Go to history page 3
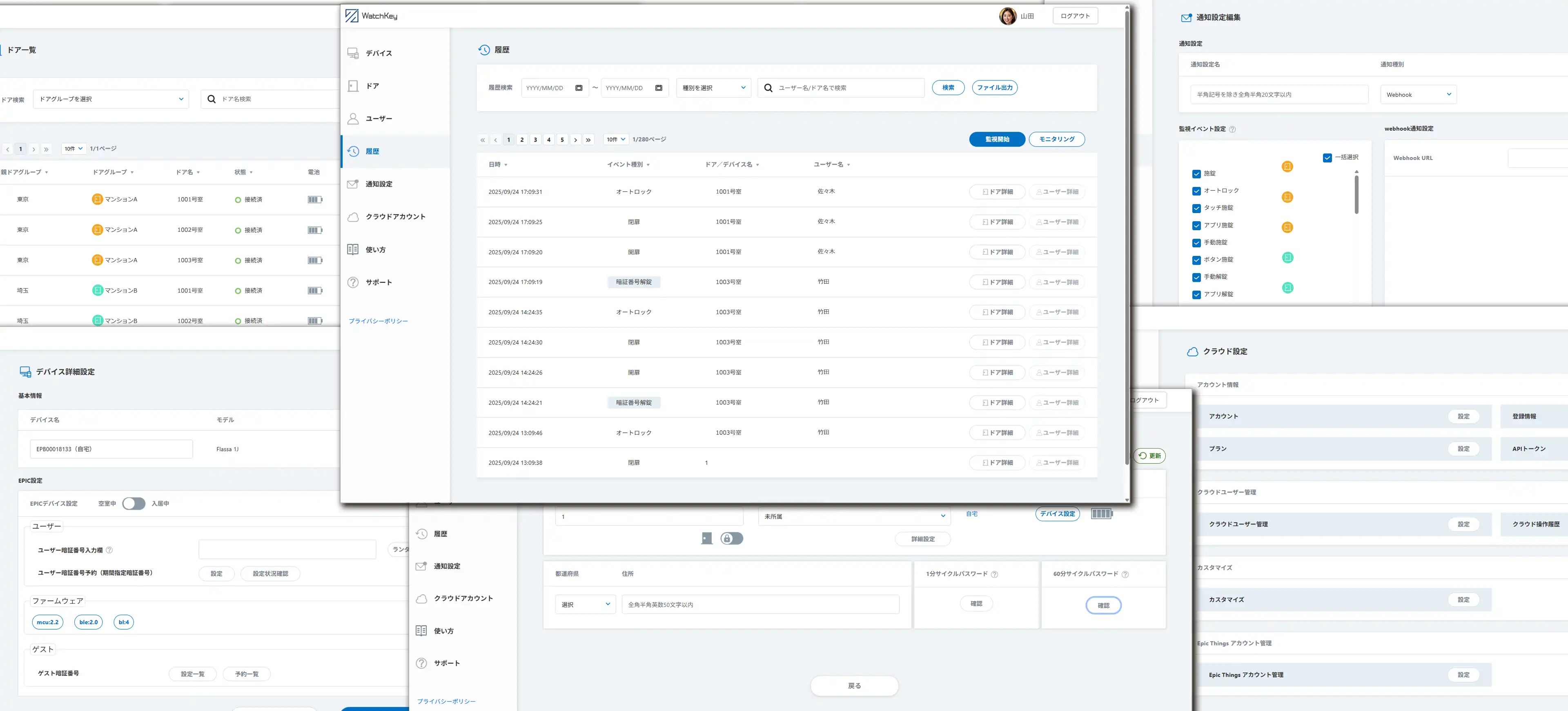Image resolution: width=1568 pixels, height=711 pixels. tap(535, 140)
